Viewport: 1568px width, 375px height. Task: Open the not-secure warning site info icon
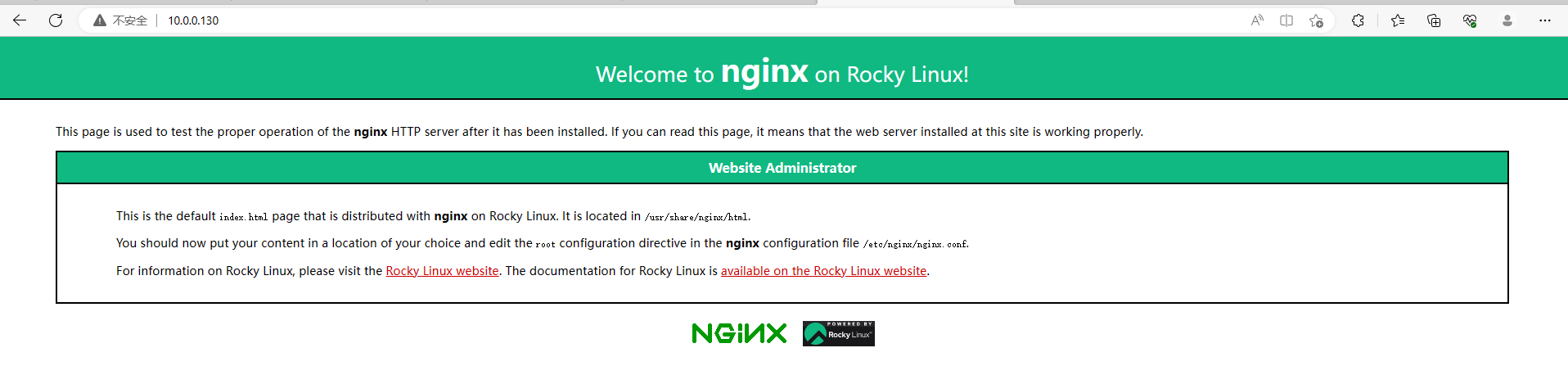(x=100, y=20)
